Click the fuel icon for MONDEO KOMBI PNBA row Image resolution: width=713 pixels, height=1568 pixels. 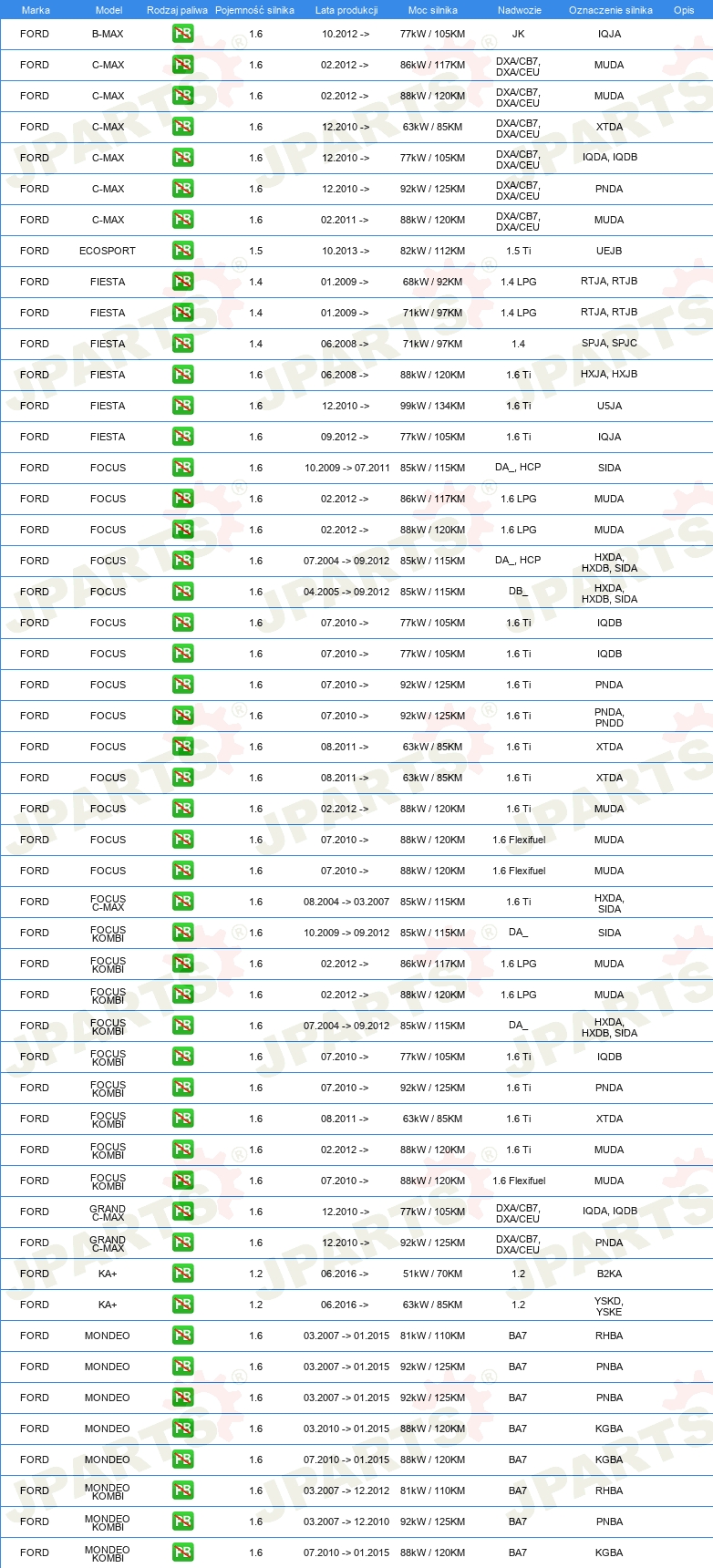[x=182, y=1522]
